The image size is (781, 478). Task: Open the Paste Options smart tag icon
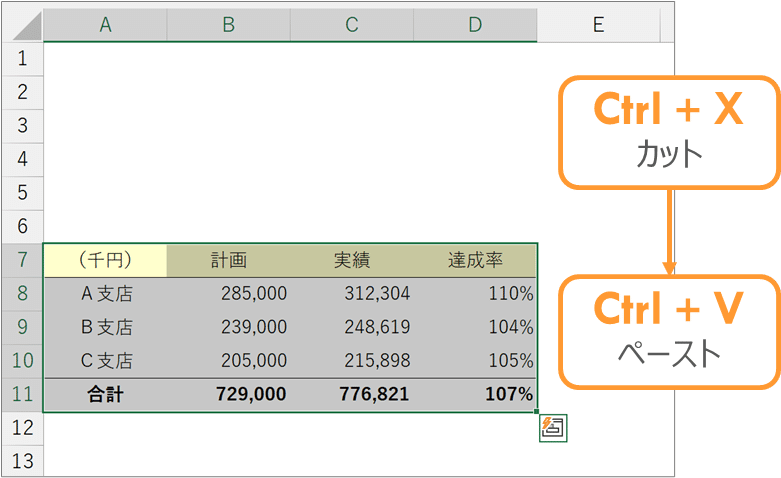pyautogui.click(x=553, y=428)
